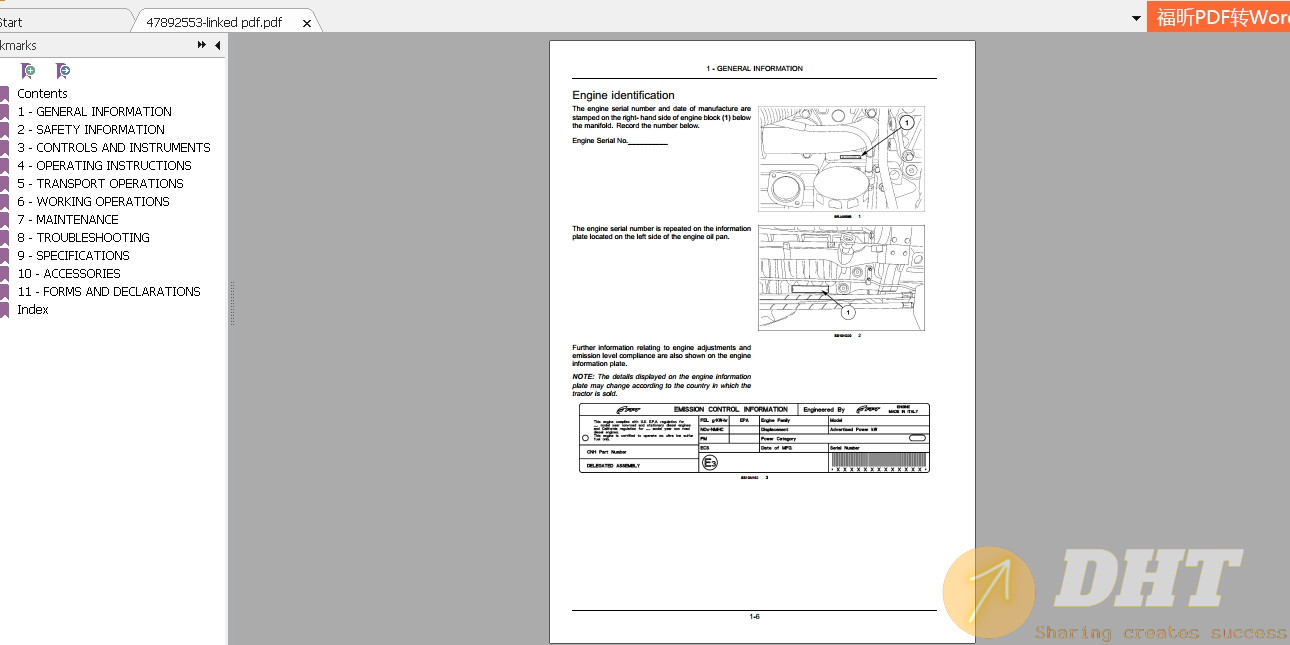Open the 4 - OPERATING INSTRUCTIONS bookmark
This screenshot has width=1290, height=645.
point(104,166)
